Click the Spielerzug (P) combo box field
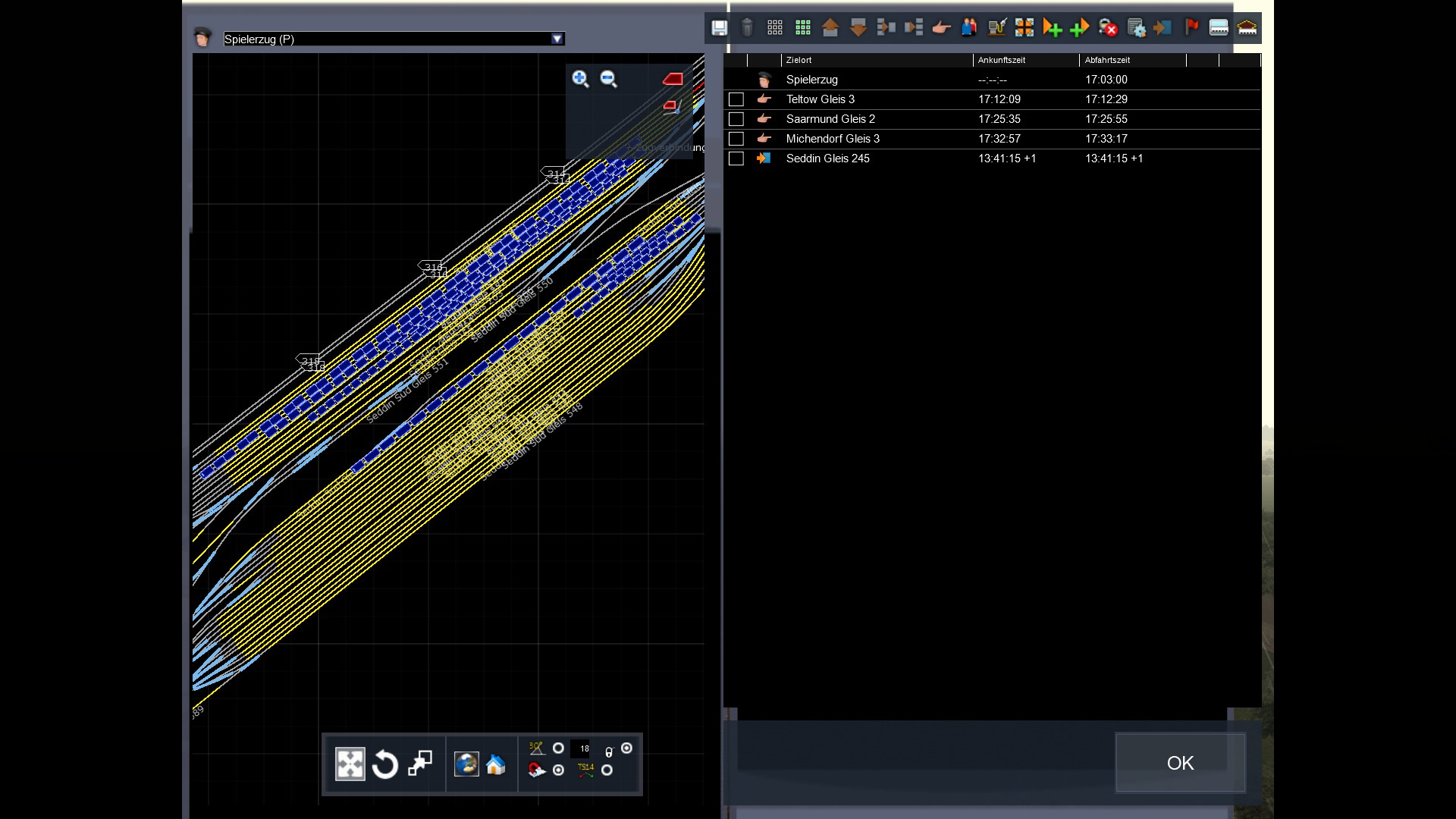Screen dimensions: 1456x819 click(387, 39)
